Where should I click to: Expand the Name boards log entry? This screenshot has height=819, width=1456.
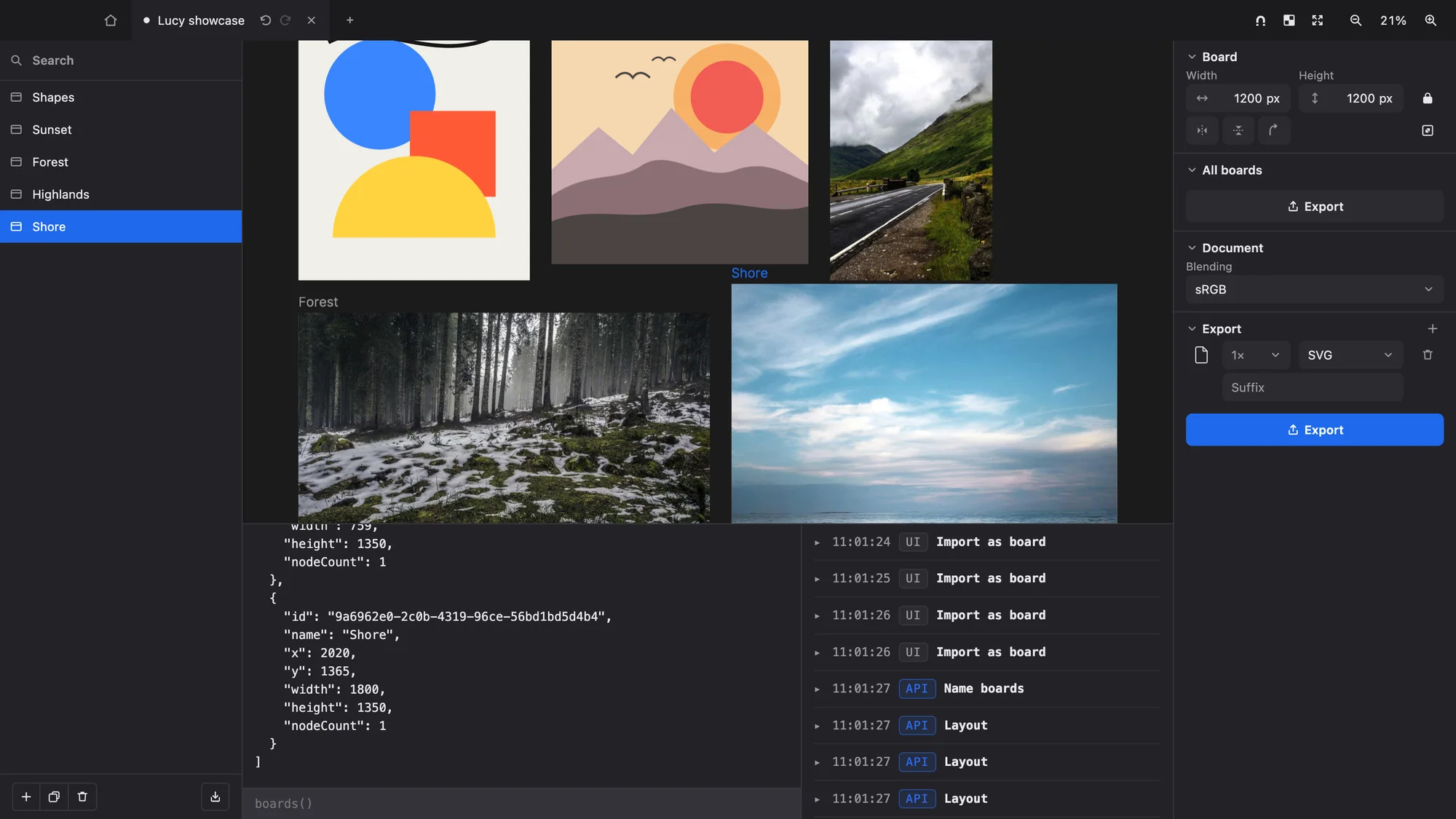click(x=817, y=689)
